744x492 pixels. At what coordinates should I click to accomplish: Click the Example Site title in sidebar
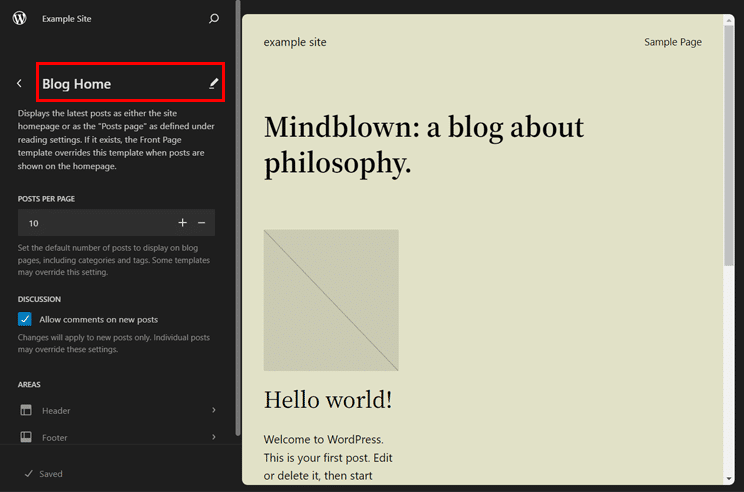click(x=66, y=19)
